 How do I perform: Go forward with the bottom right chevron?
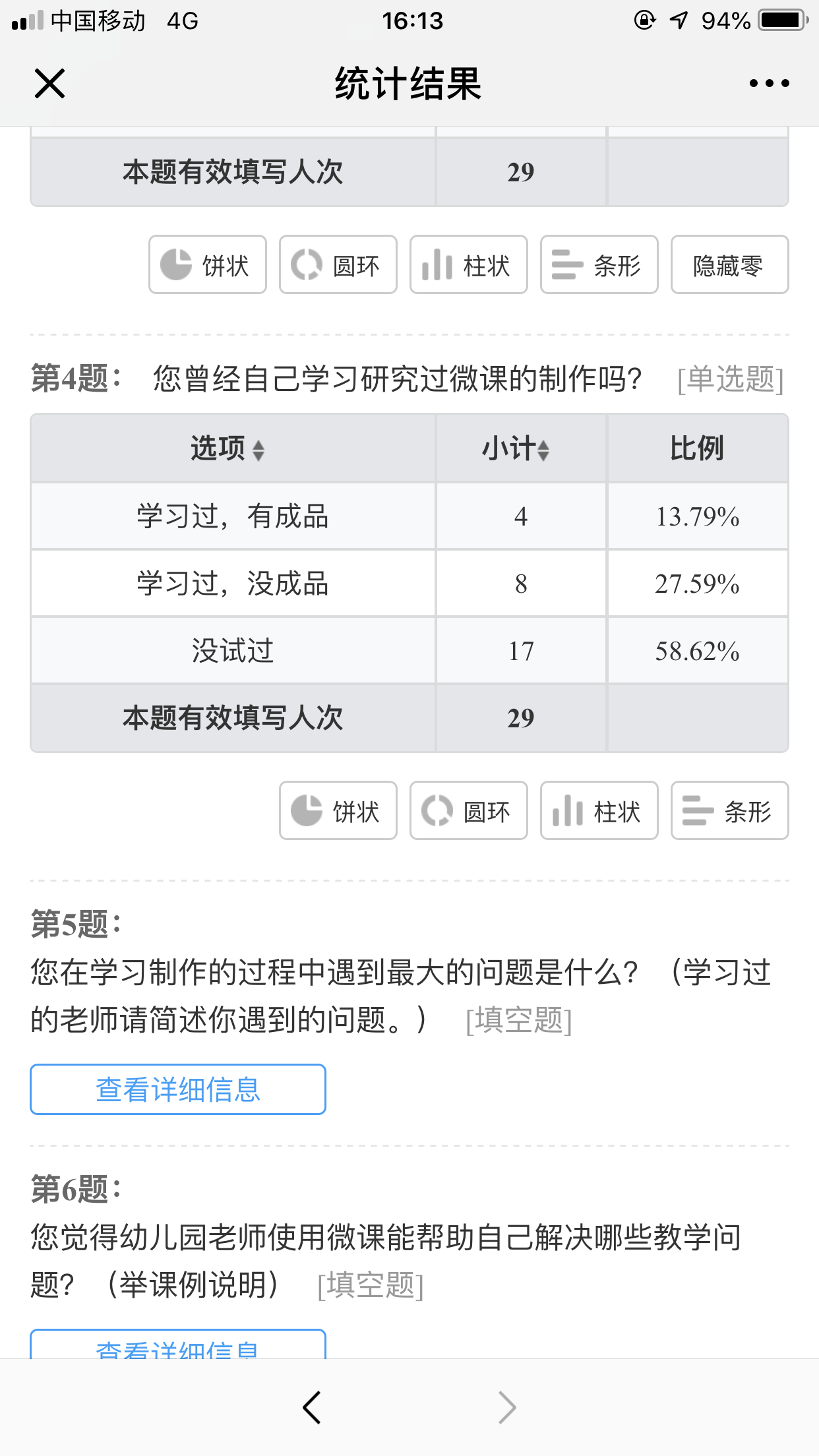tap(507, 1408)
